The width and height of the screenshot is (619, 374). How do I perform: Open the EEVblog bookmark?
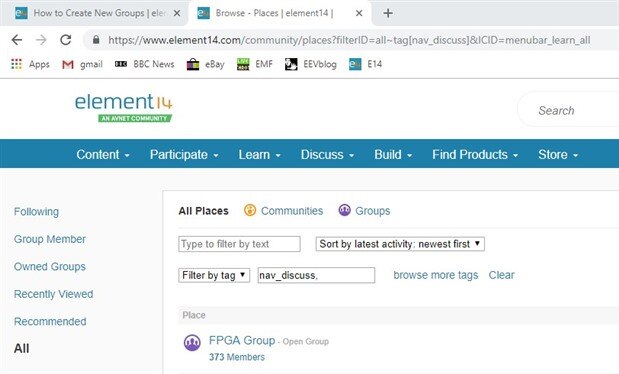tap(311, 64)
